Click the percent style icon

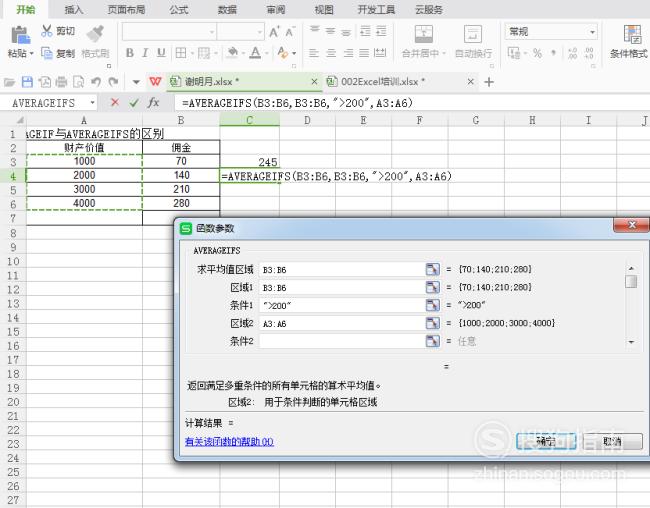(537, 53)
